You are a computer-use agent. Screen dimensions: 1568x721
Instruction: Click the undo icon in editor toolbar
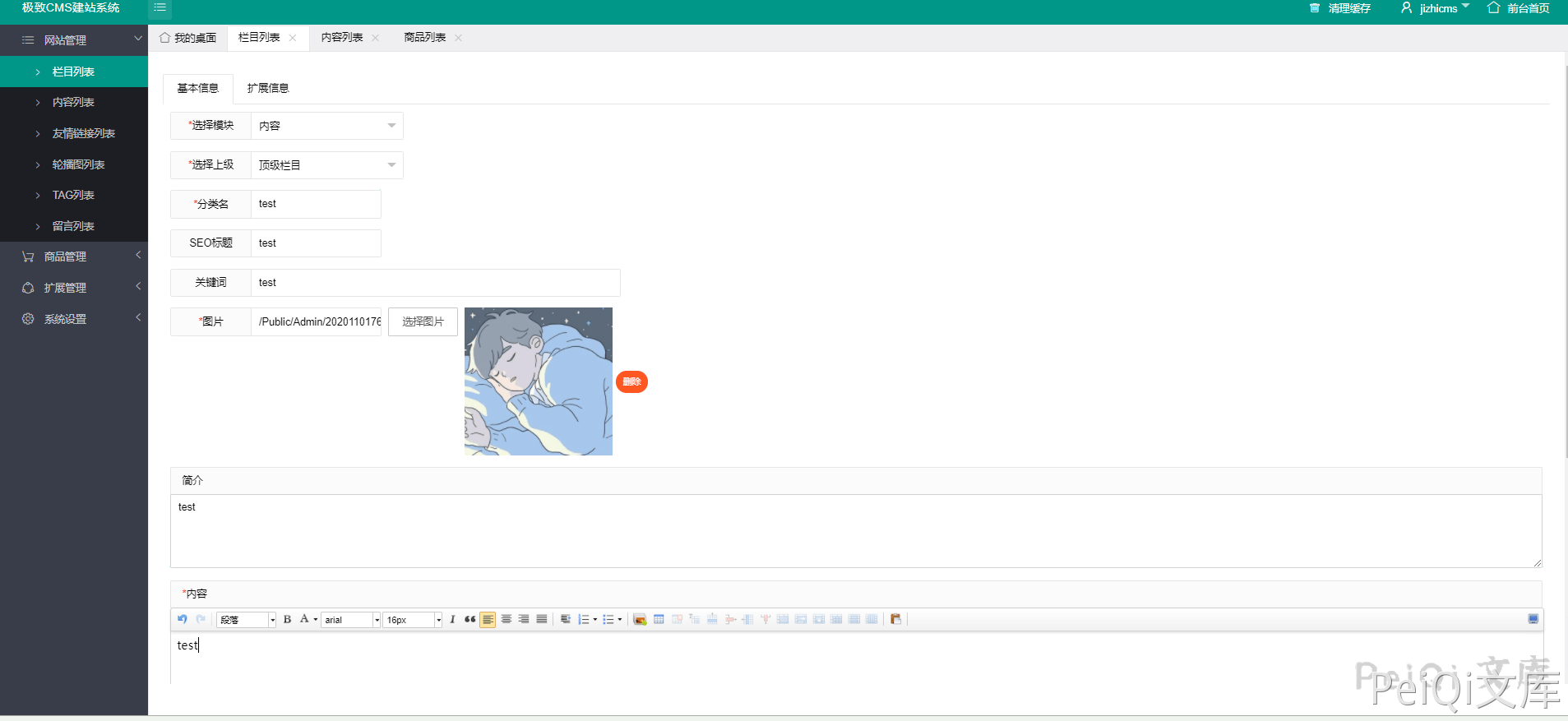(x=183, y=619)
